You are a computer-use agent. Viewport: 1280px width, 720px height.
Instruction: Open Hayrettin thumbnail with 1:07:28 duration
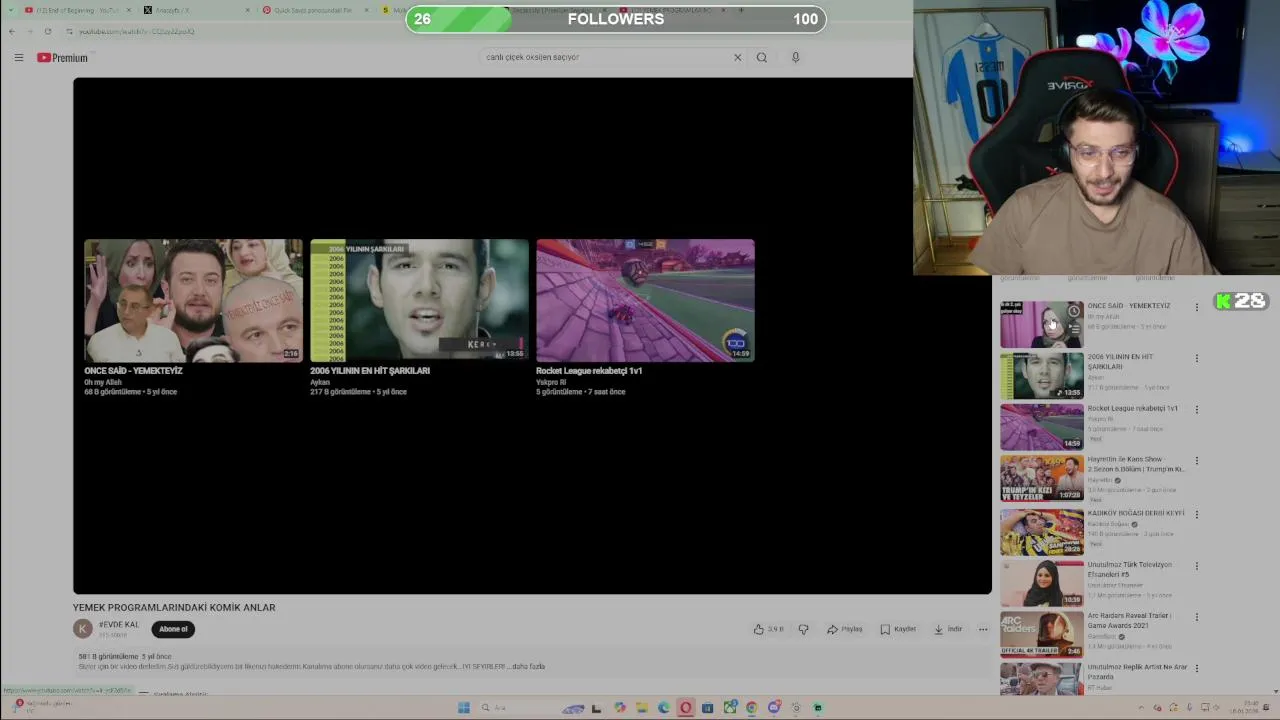1041,478
